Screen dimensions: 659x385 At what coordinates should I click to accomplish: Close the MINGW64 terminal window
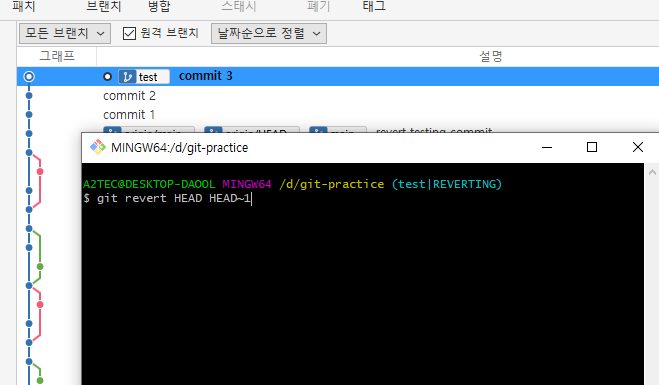click(638, 148)
